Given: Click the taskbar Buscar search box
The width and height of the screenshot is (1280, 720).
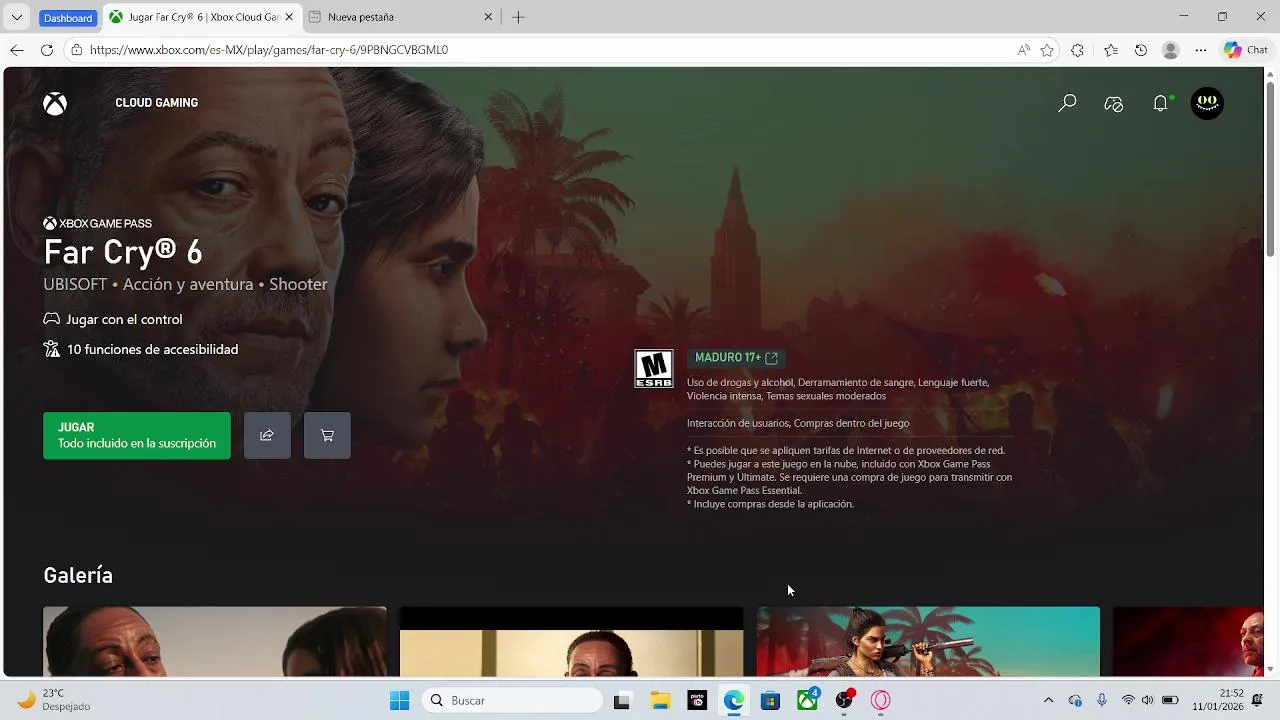Looking at the screenshot, I should pos(512,701).
